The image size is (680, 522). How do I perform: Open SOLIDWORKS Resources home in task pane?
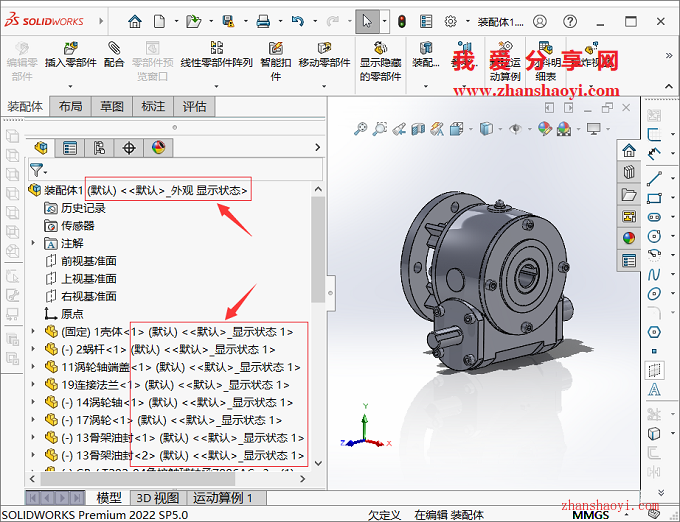629,150
